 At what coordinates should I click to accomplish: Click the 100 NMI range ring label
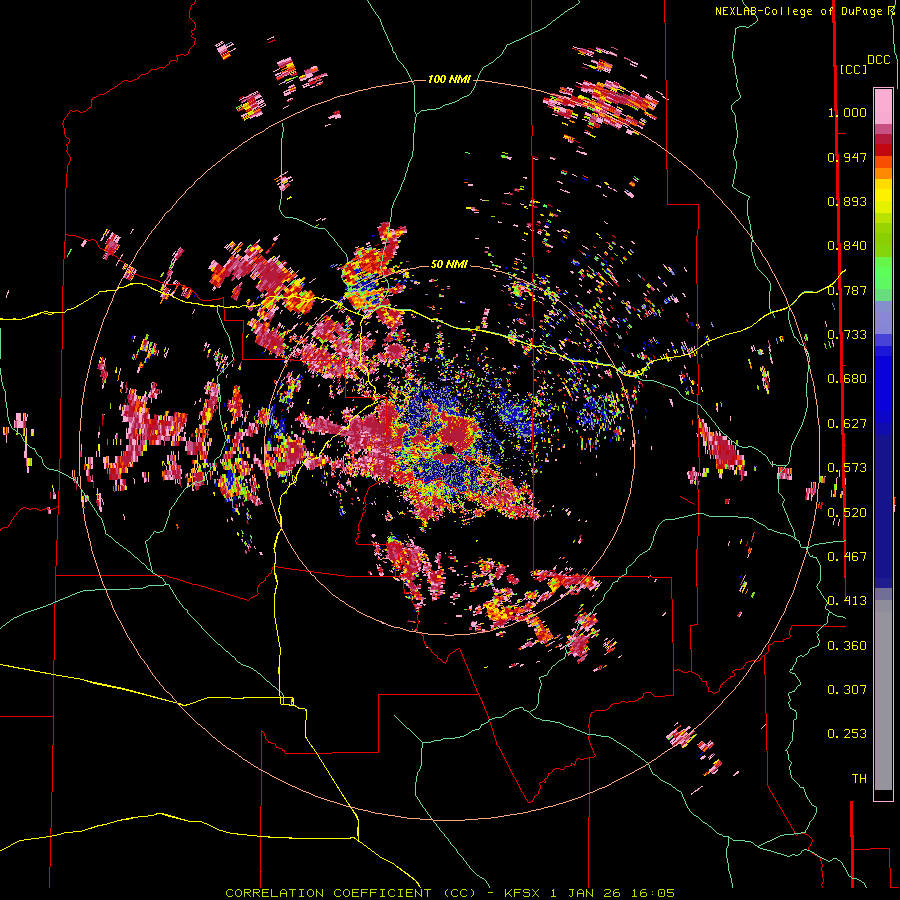pos(449,79)
